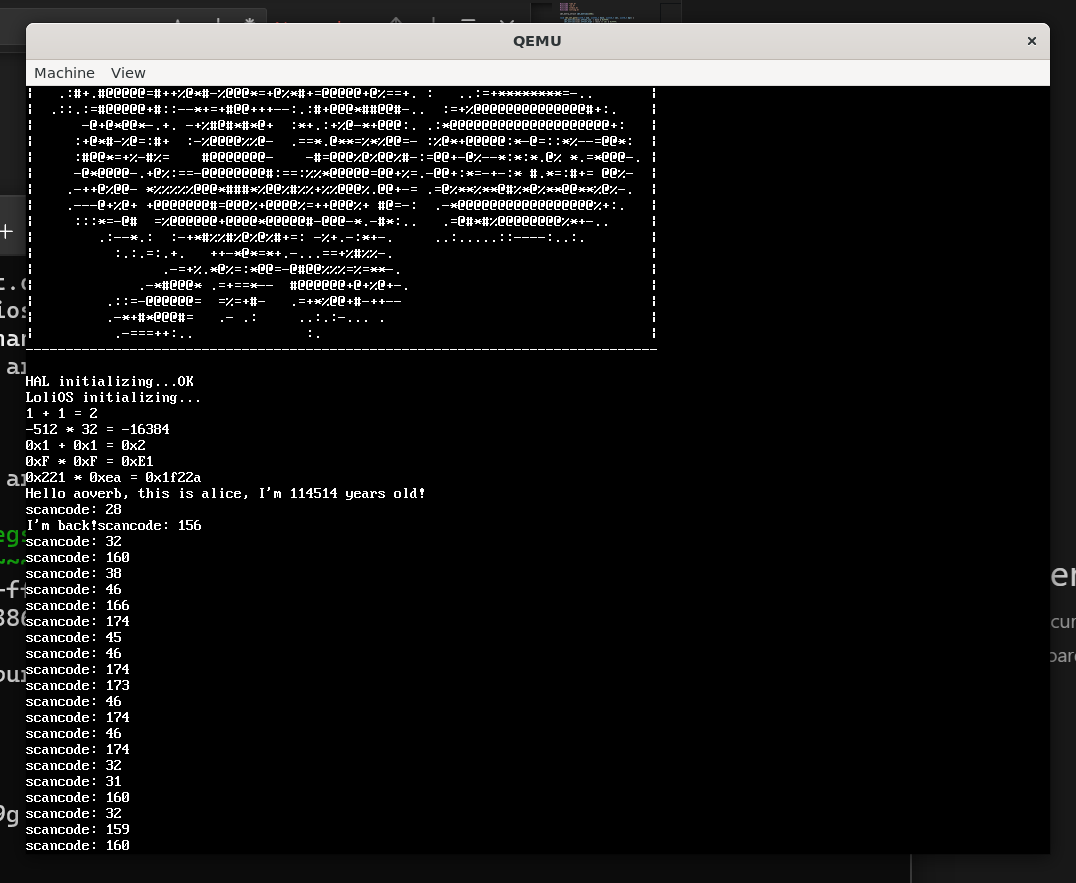The width and height of the screenshot is (1076, 883).
Task: Click the '0x221 * 0xea = 0x1f22a' line
Action: coord(113,477)
